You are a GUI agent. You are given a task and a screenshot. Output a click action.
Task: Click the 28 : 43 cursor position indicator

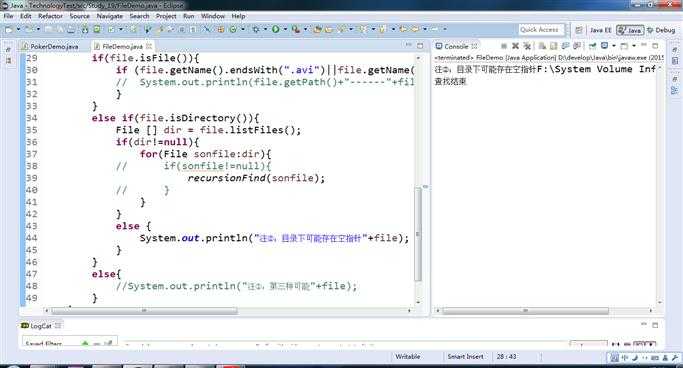pos(507,356)
